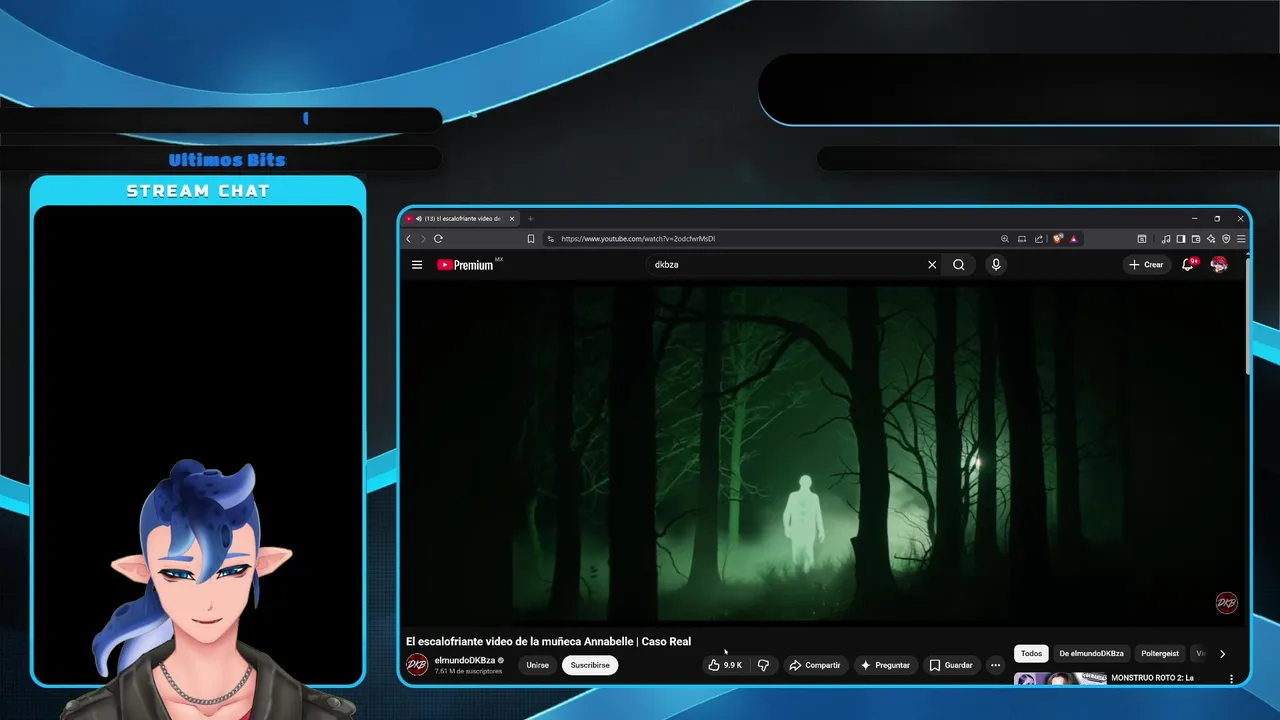This screenshot has width=1280, height=720.
Task: Open the account avatar menu
Action: tap(1219, 265)
